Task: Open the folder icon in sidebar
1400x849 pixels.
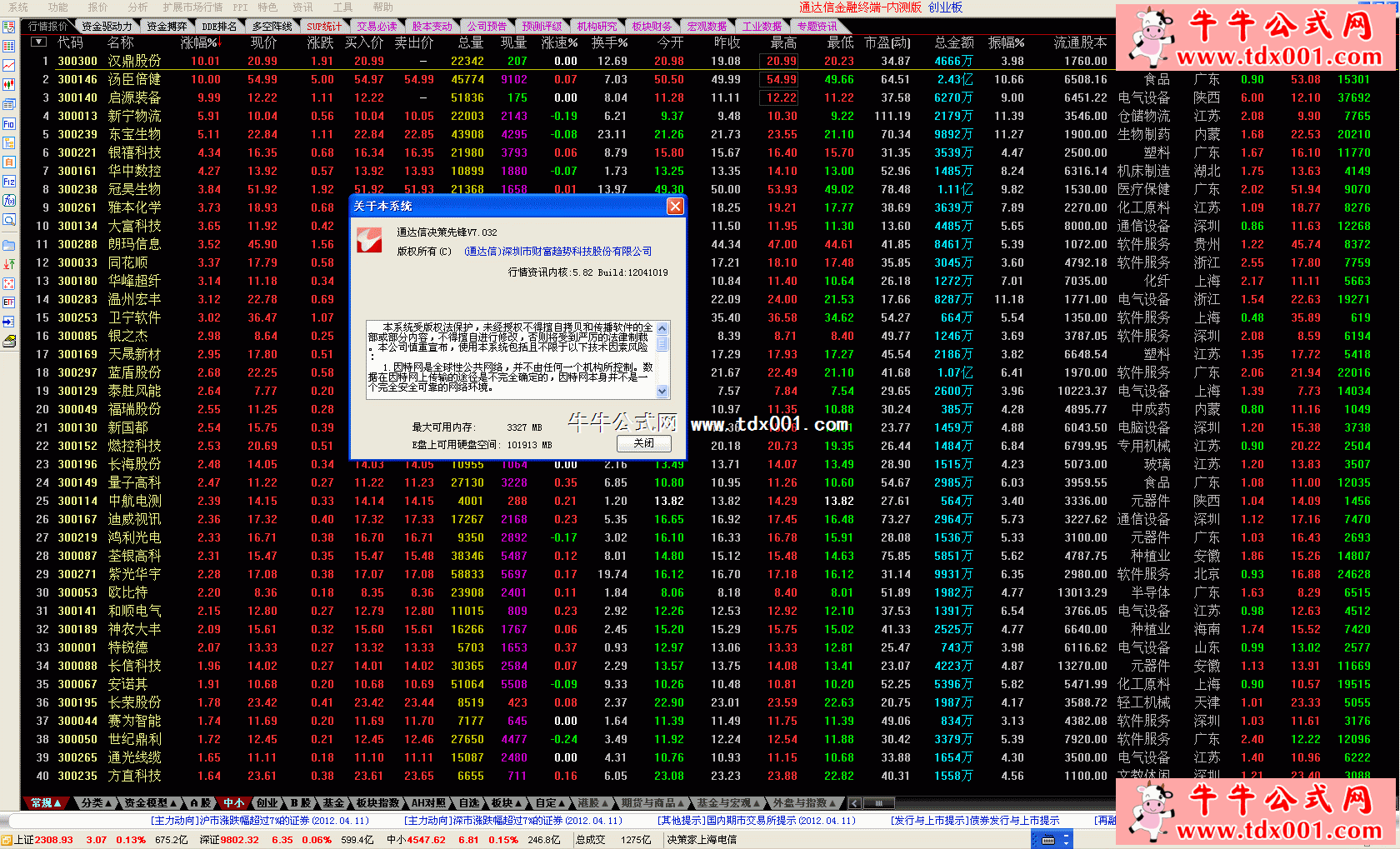Action: click(9, 245)
